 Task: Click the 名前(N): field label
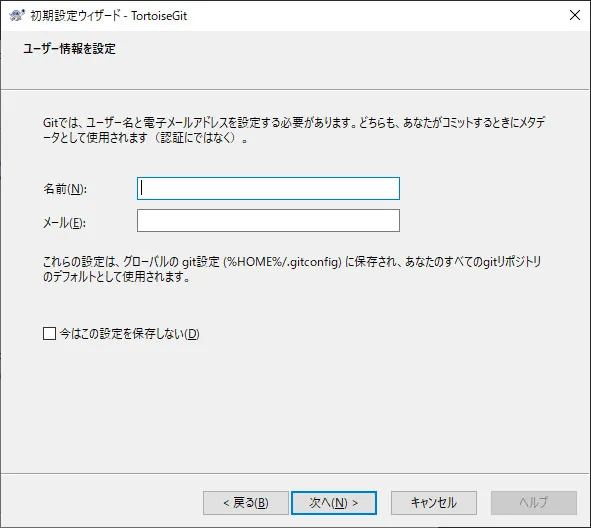(x=65, y=189)
